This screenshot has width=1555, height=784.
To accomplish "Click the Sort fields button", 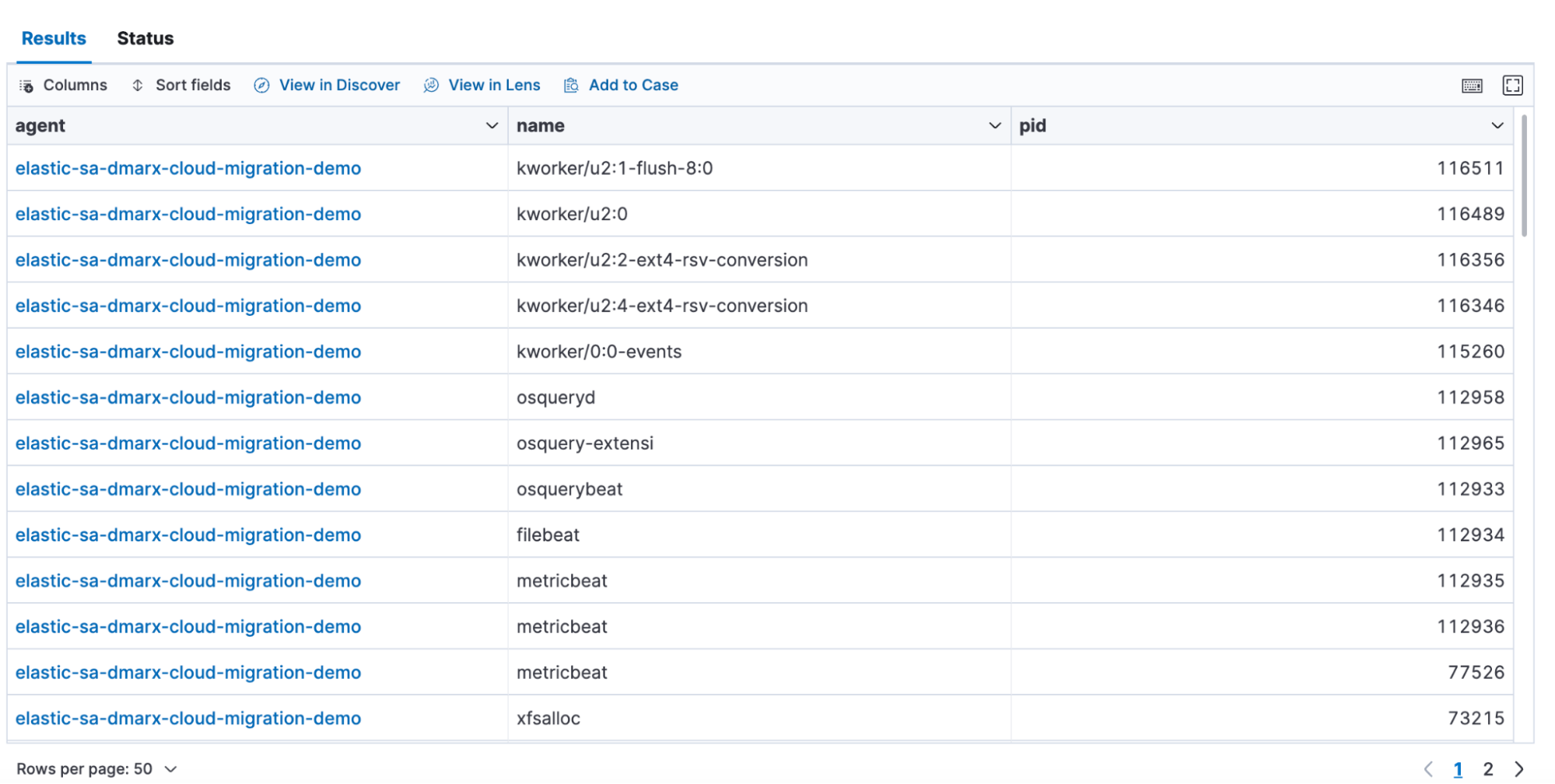I will coord(180,85).
